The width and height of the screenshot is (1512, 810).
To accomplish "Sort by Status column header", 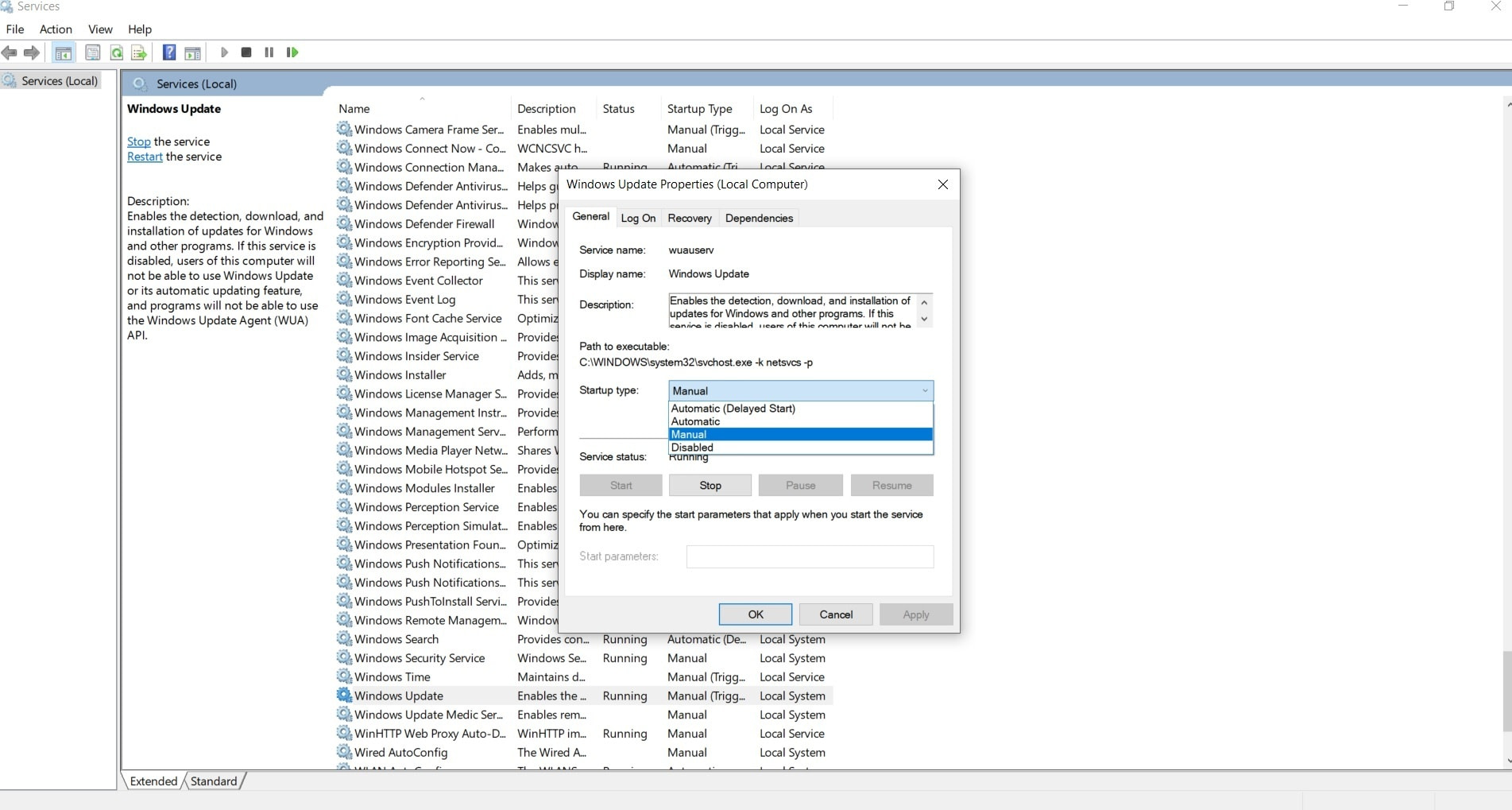I will click(x=628, y=109).
